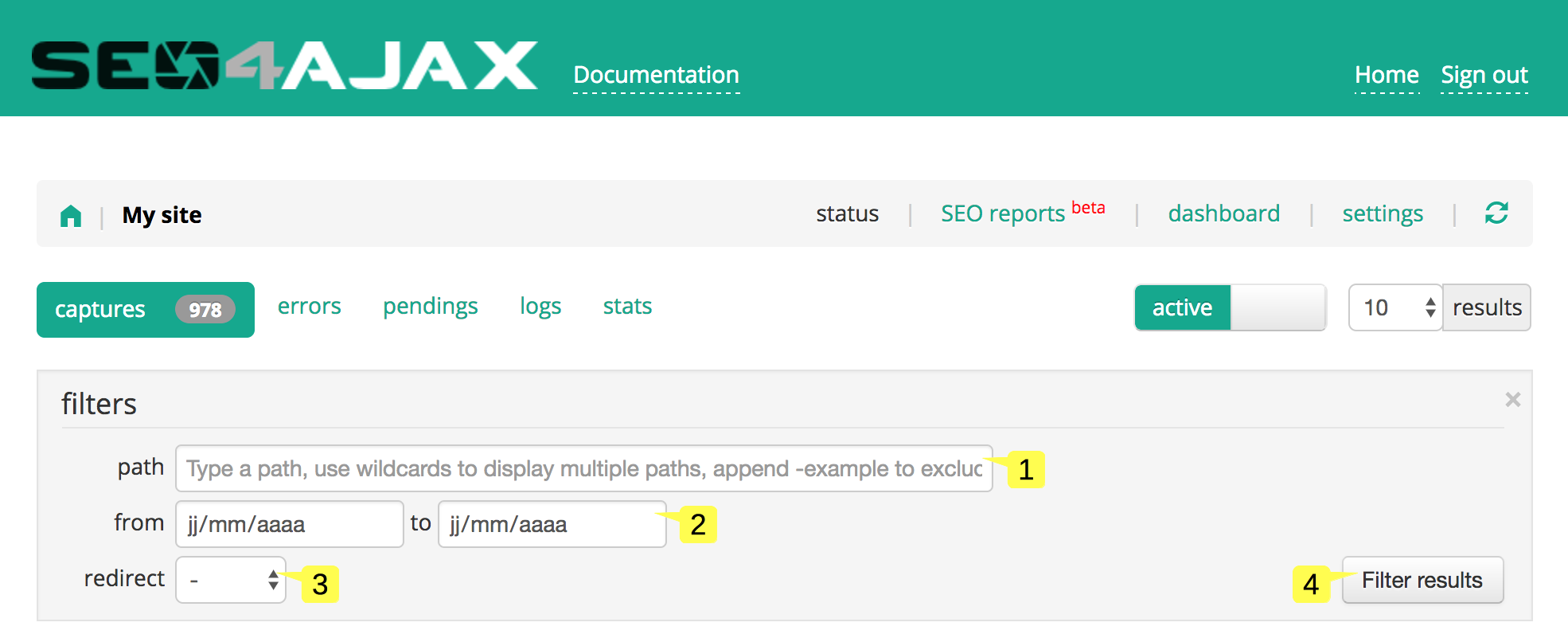Open the redirect dropdown
1568x634 pixels.
click(231, 580)
